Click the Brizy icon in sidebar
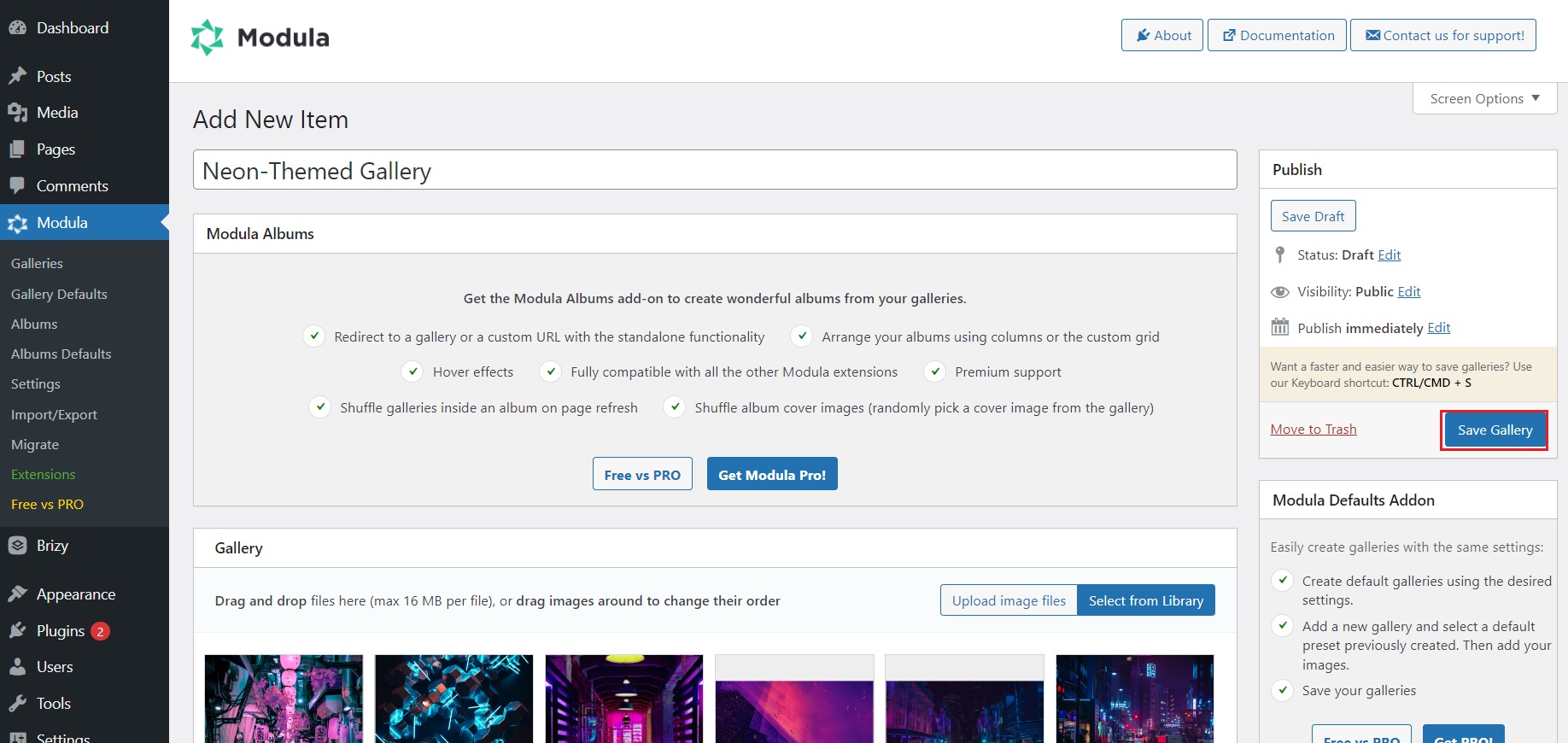1568x743 pixels. pyautogui.click(x=17, y=546)
